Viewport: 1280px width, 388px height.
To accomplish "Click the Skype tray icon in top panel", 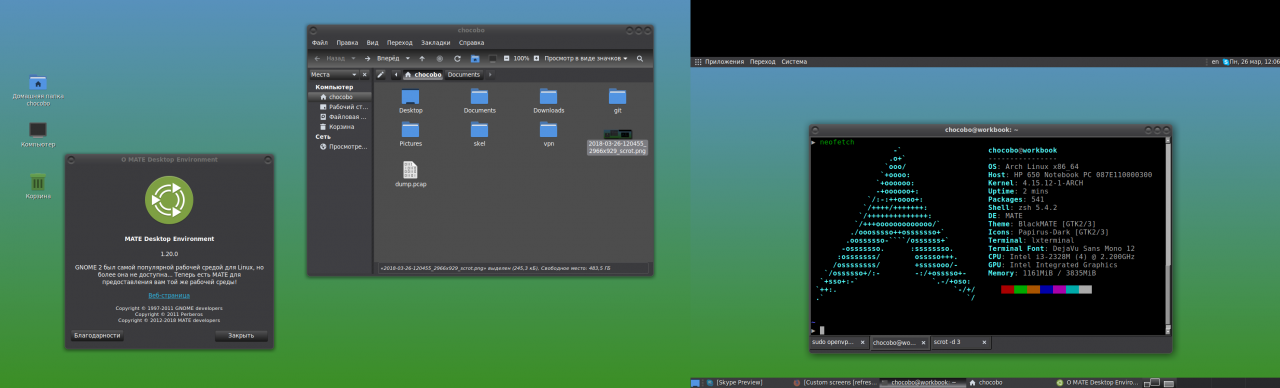I will coord(1227,62).
